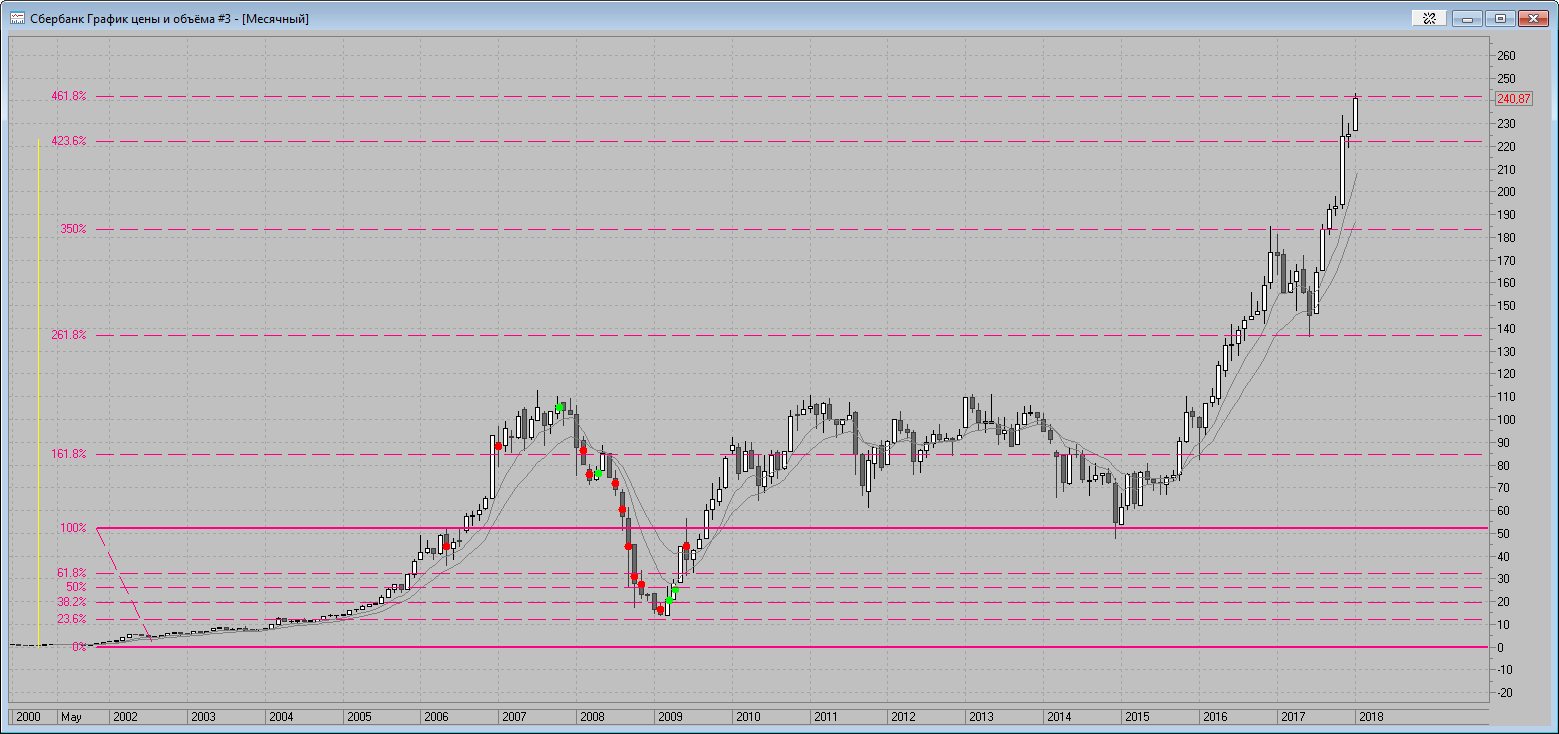1559x734 pixels.
Task: Maximize the Сбербанк chart window
Action: [x=1500, y=18]
